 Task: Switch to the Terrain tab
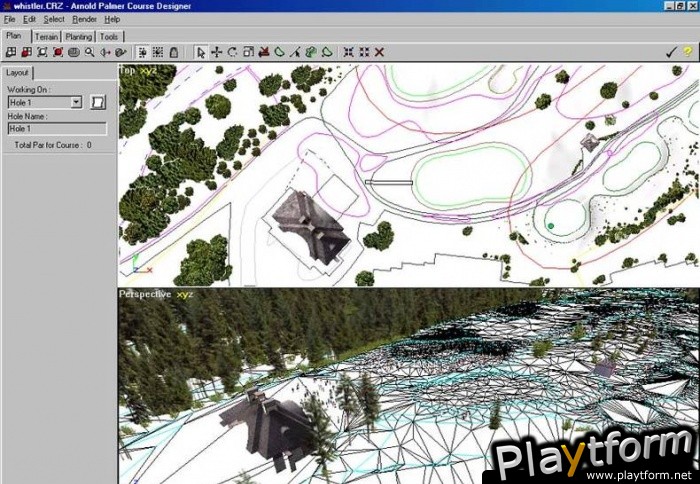[46, 37]
